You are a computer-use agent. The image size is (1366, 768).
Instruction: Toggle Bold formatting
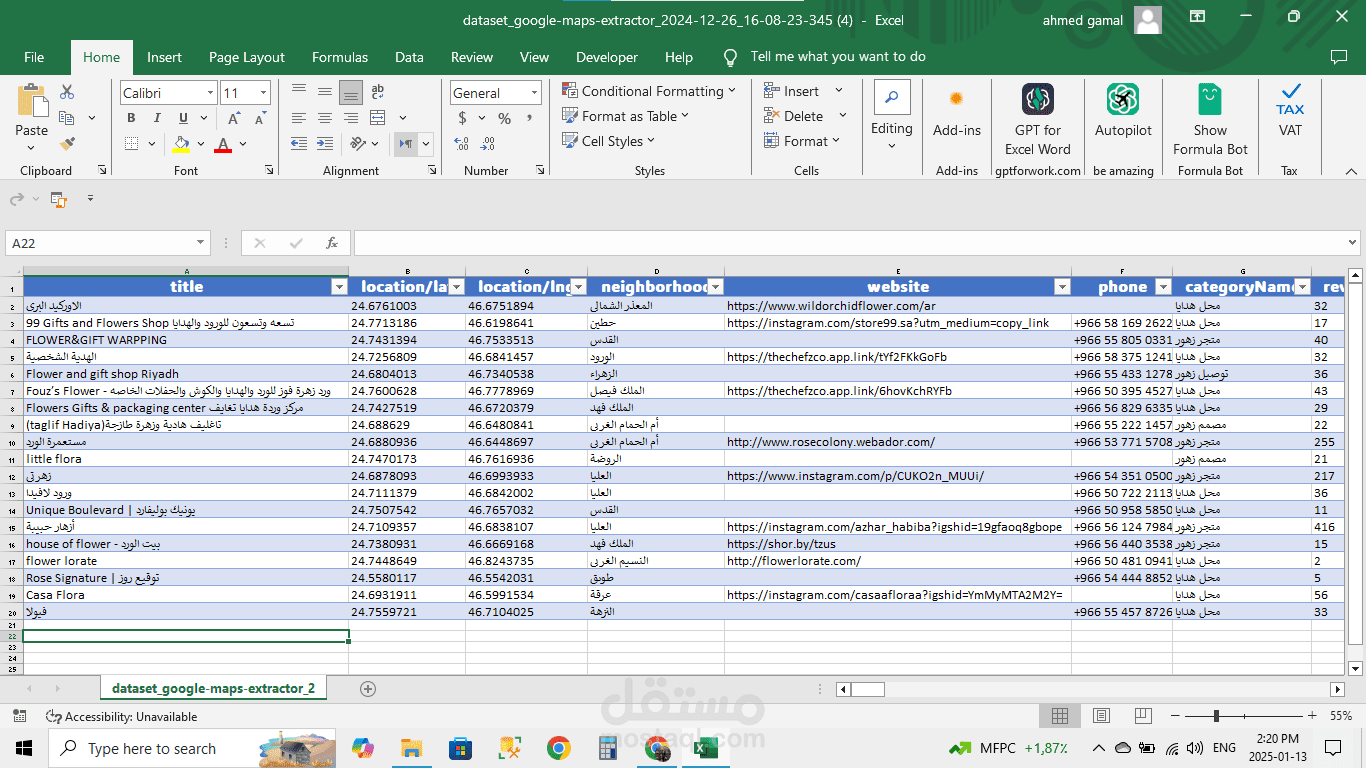click(x=131, y=118)
